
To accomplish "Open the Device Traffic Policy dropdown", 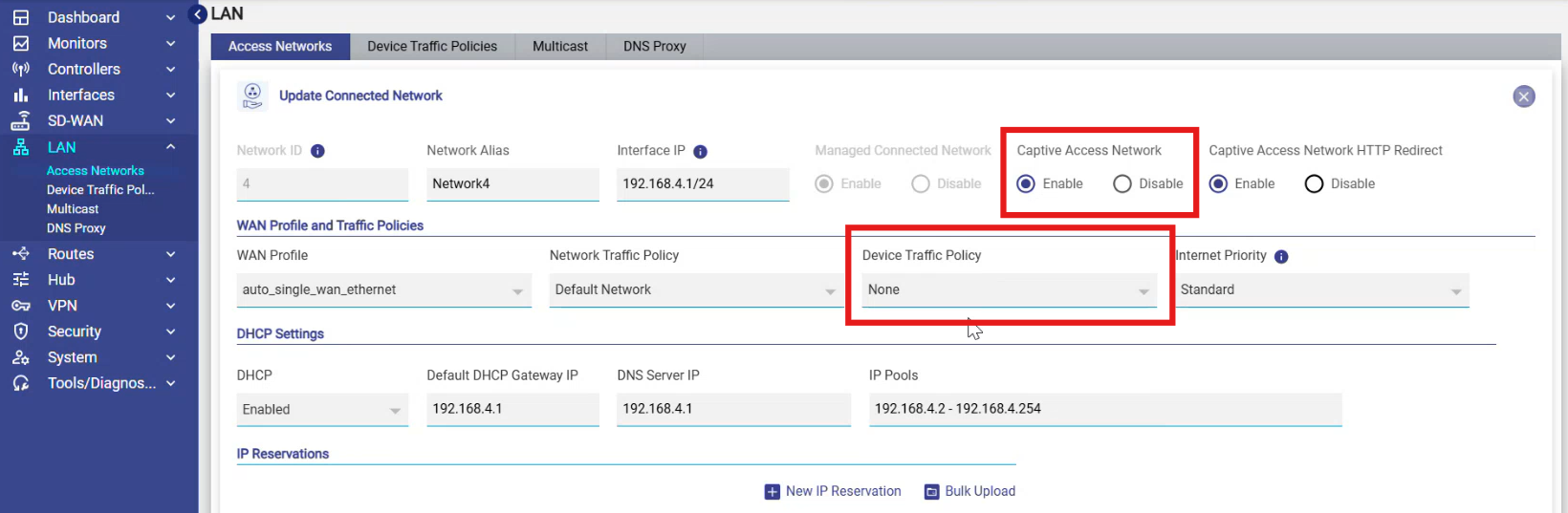I will (1010, 289).
